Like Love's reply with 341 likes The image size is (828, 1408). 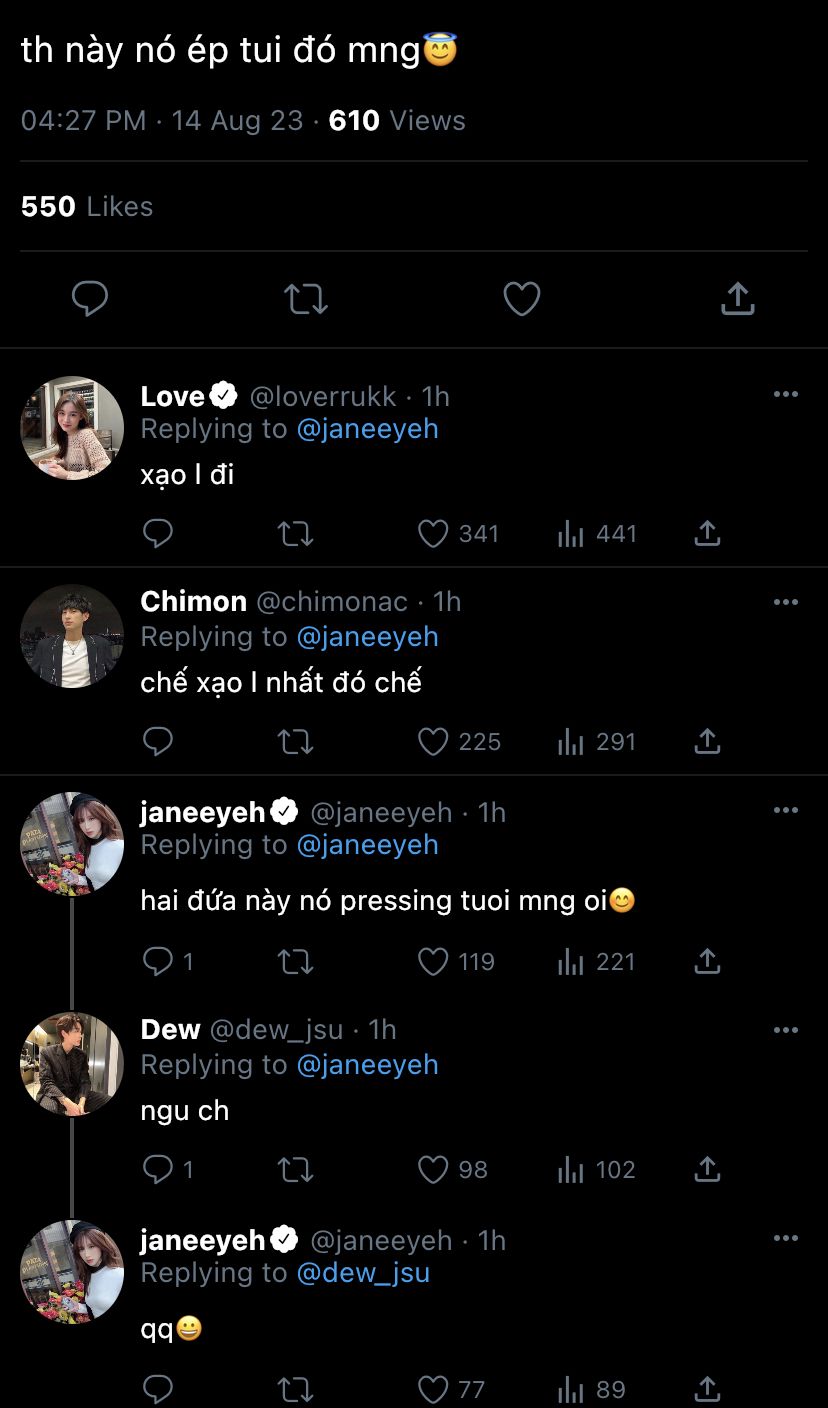(x=433, y=534)
